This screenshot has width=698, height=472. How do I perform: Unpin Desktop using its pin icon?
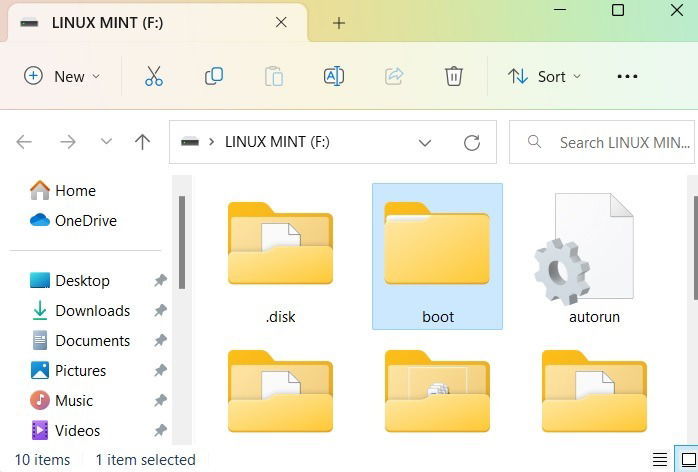[160, 281]
